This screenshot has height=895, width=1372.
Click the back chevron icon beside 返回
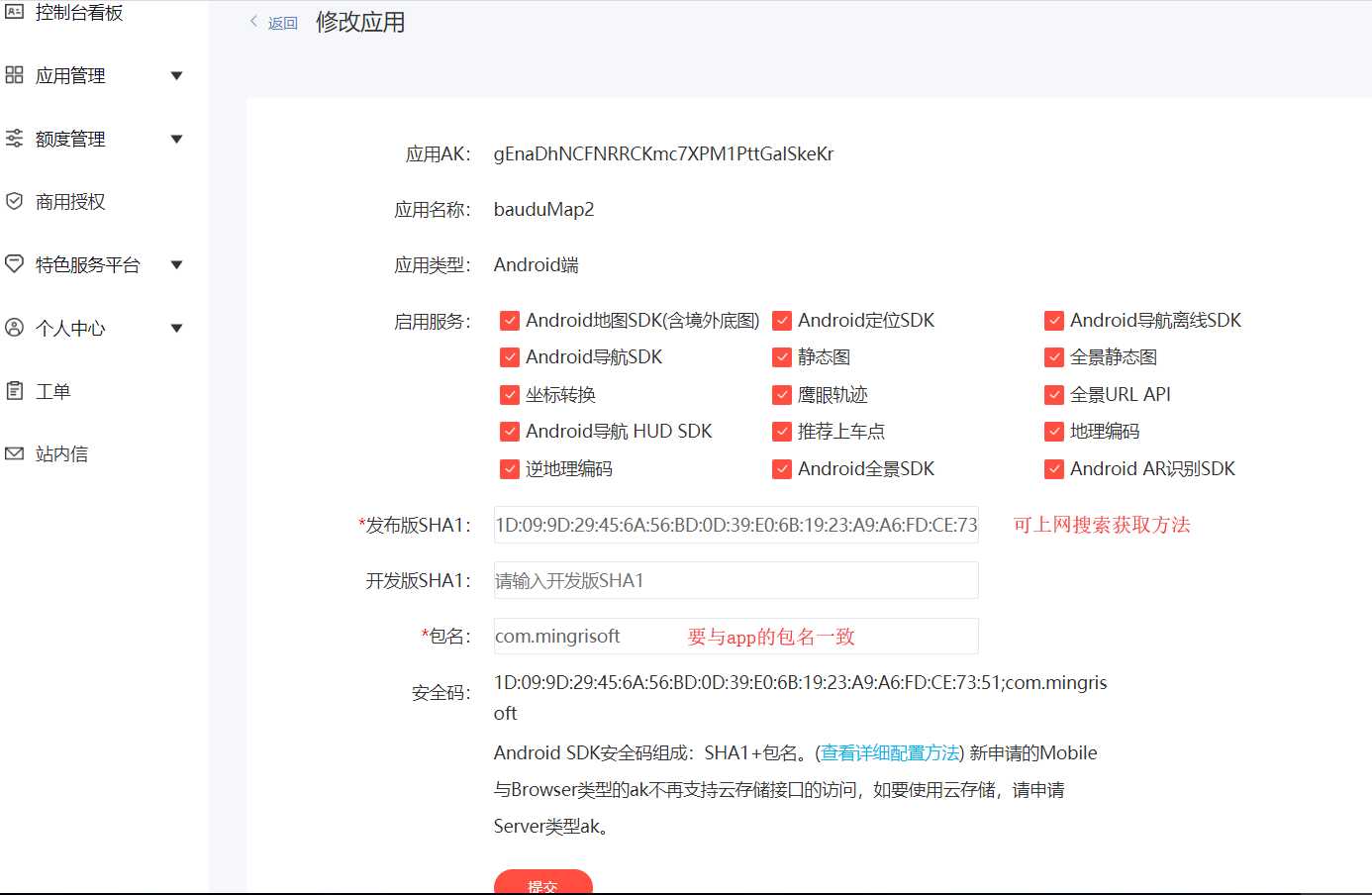coord(254,22)
